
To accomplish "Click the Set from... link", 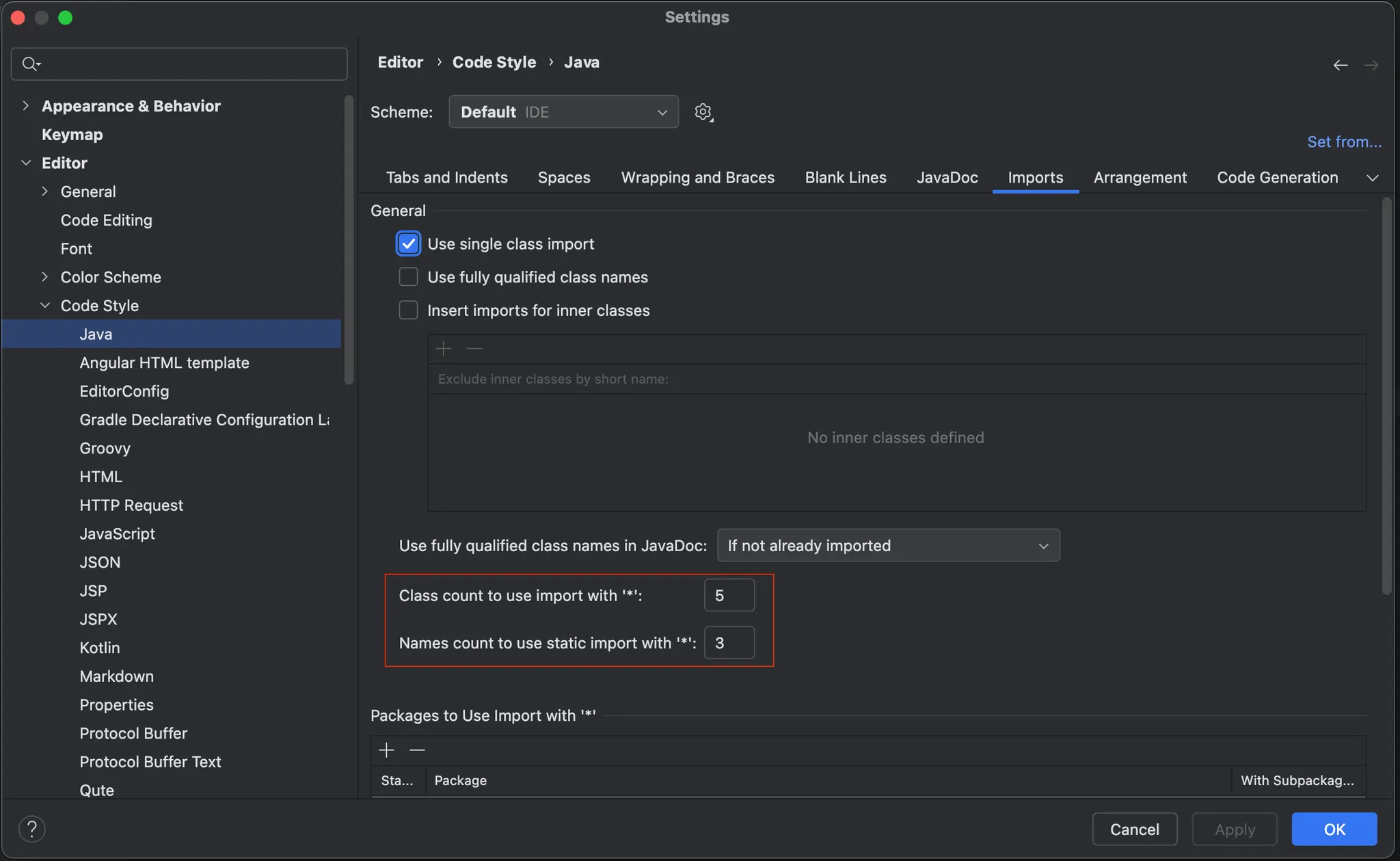I will pyautogui.click(x=1344, y=142).
